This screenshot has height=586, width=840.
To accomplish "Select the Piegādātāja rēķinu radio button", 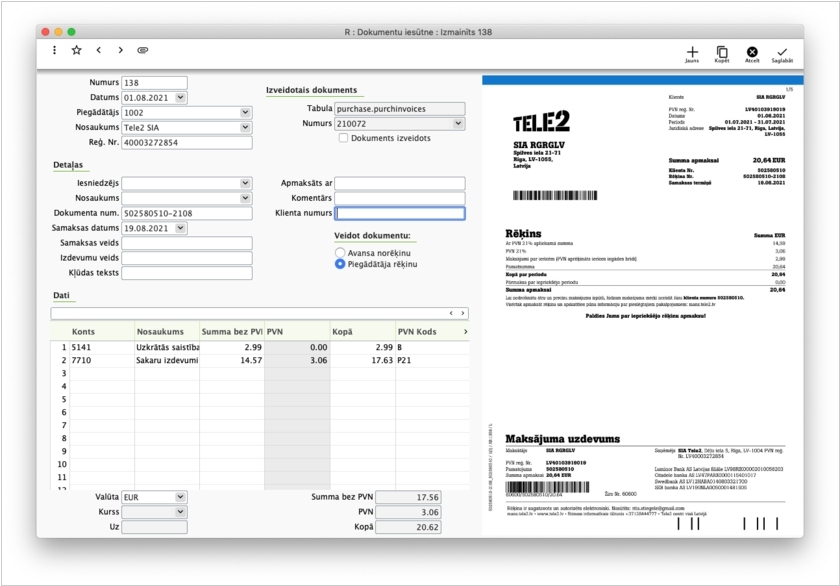I will [340, 265].
